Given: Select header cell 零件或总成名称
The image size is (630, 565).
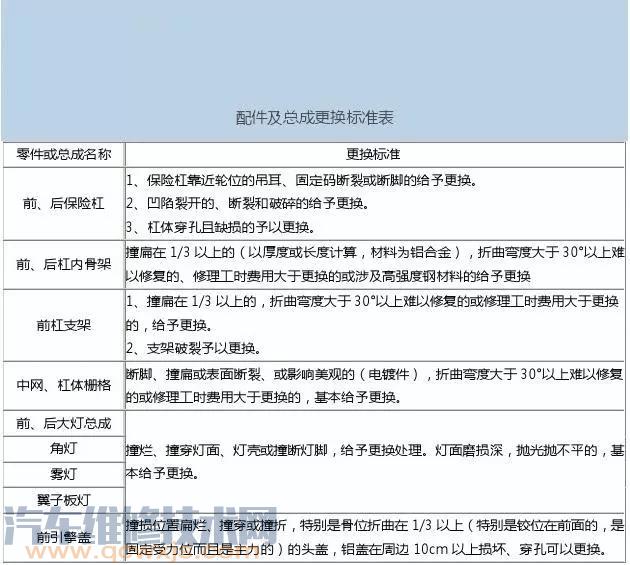Looking at the screenshot, I should coord(63,154).
